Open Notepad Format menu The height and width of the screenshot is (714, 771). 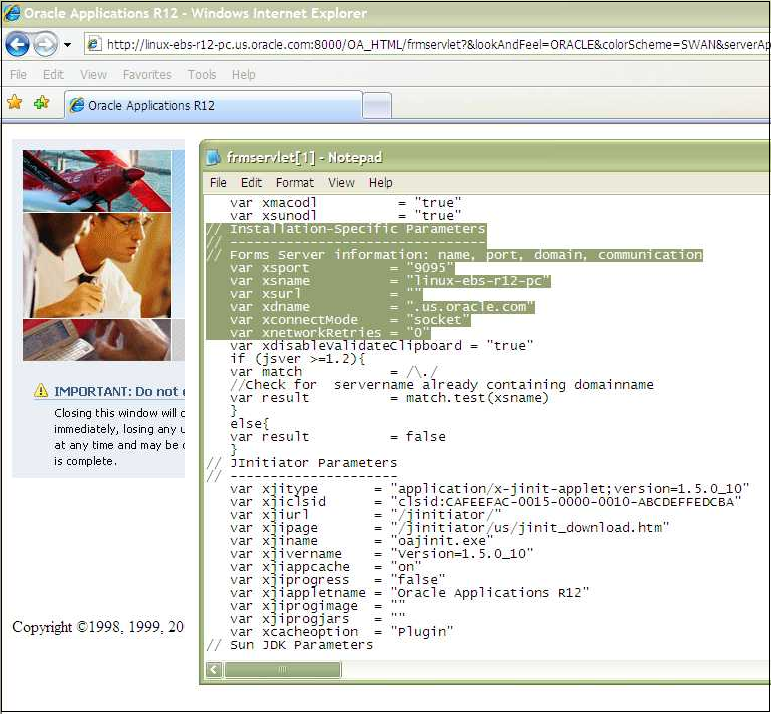[x=295, y=183]
